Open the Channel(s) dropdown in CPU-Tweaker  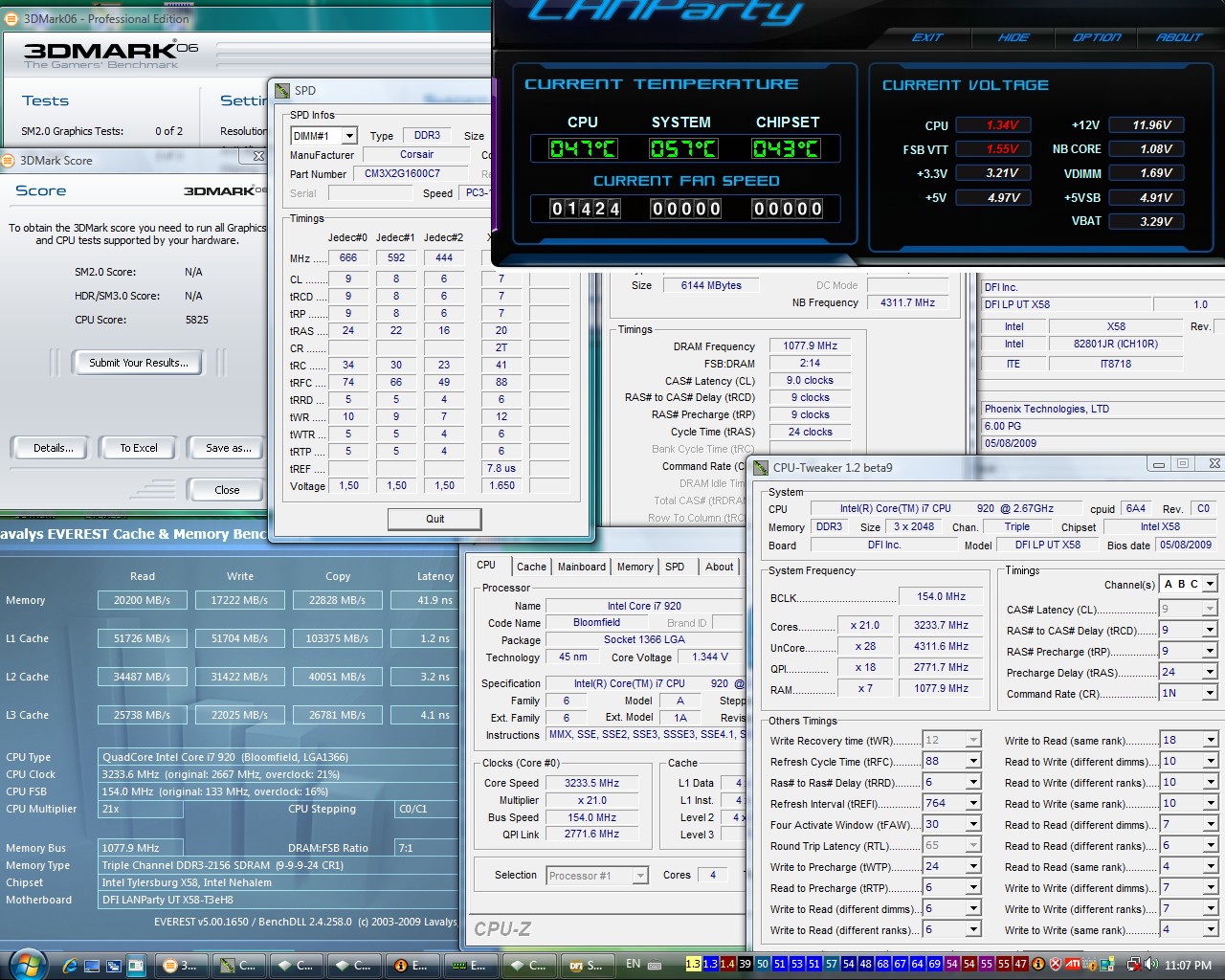[x=1210, y=584]
